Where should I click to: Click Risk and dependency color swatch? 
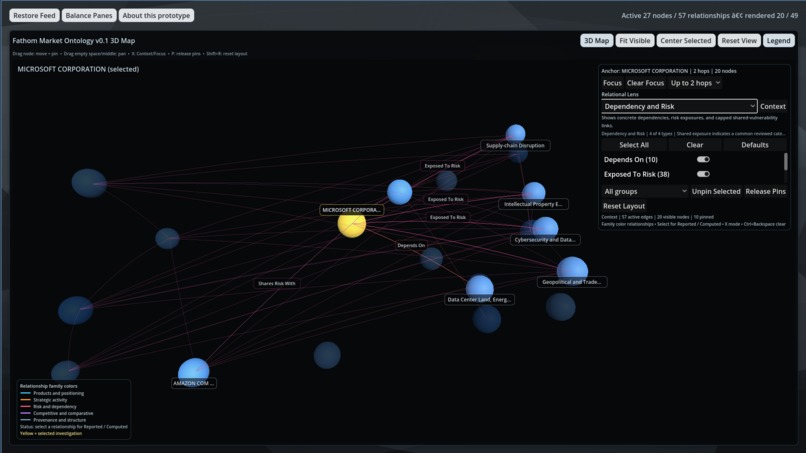point(25,407)
